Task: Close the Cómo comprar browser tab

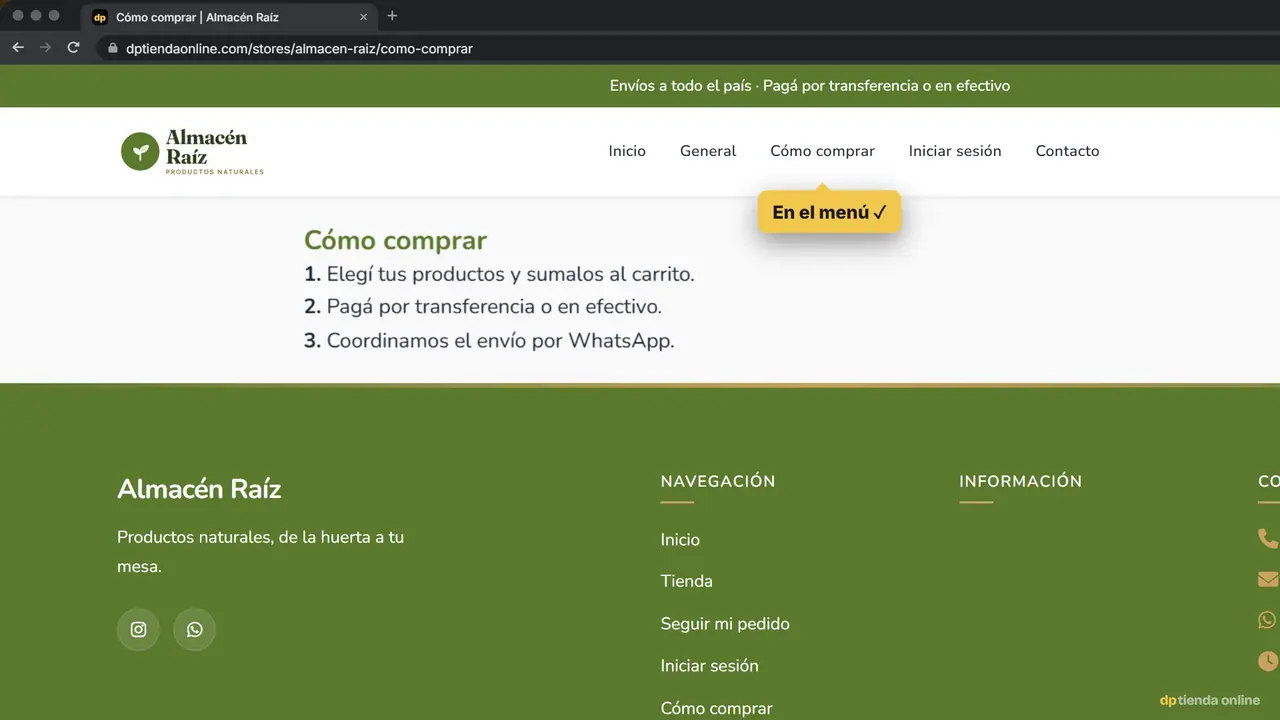Action: coord(363,17)
